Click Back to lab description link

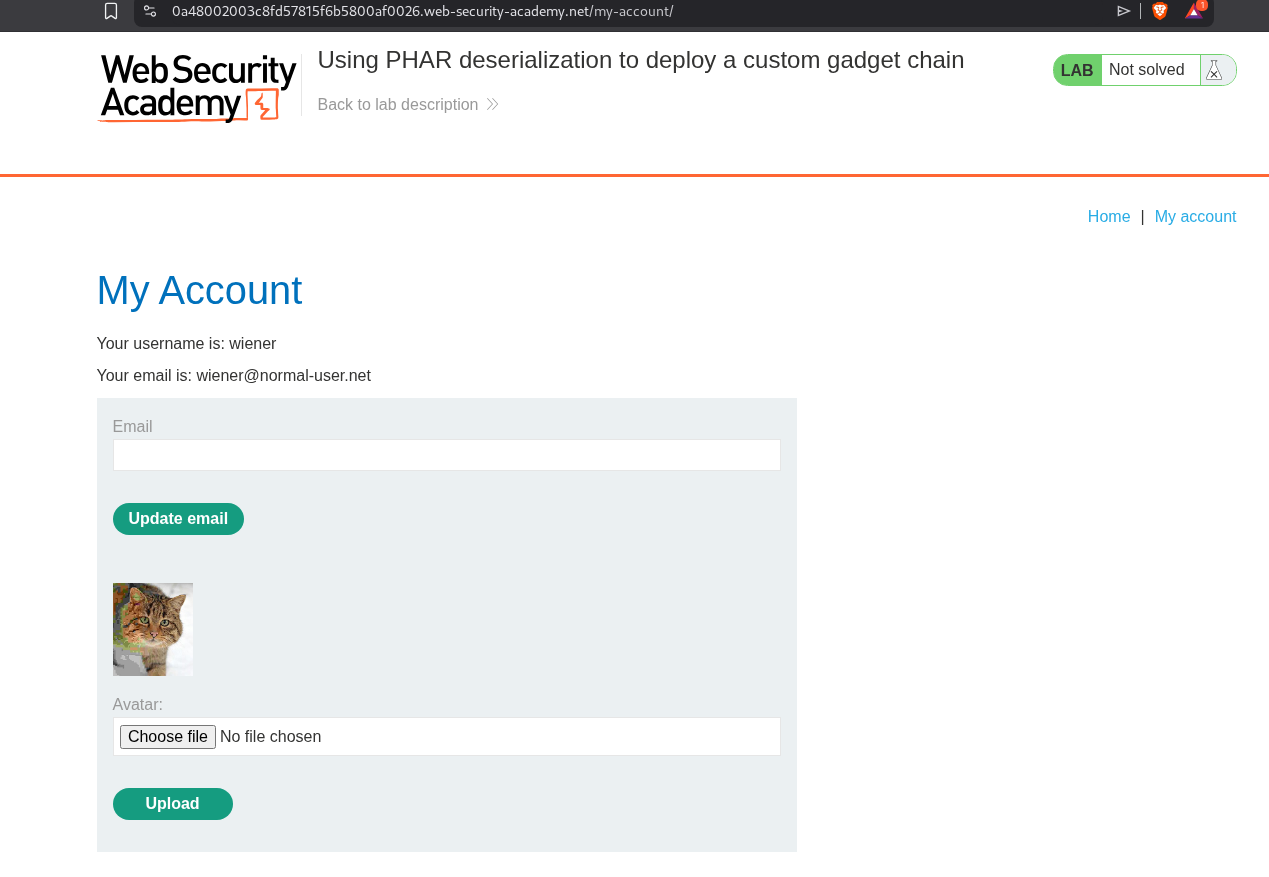[397, 105]
